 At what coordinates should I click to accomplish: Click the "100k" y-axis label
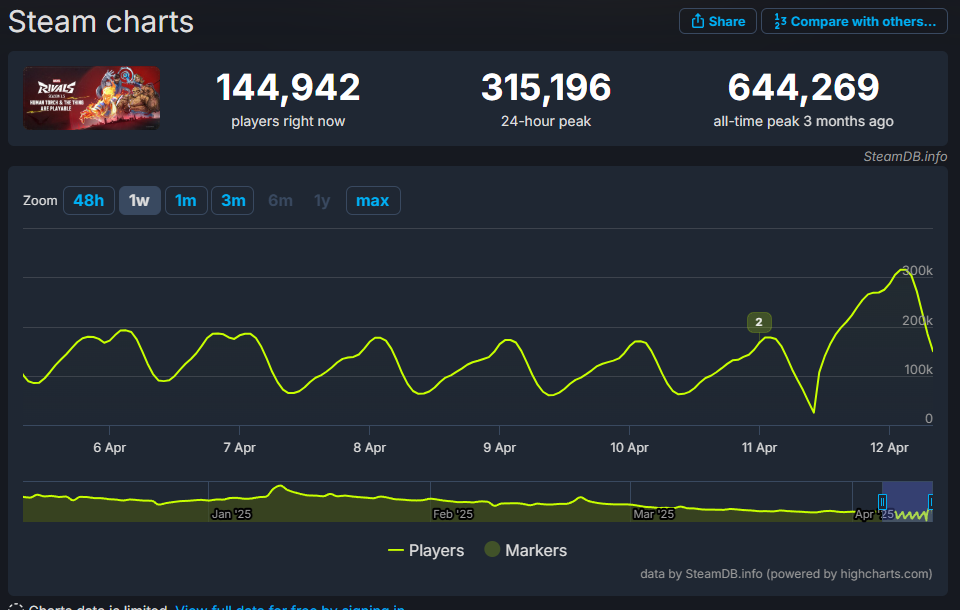click(x=918, y=369)
